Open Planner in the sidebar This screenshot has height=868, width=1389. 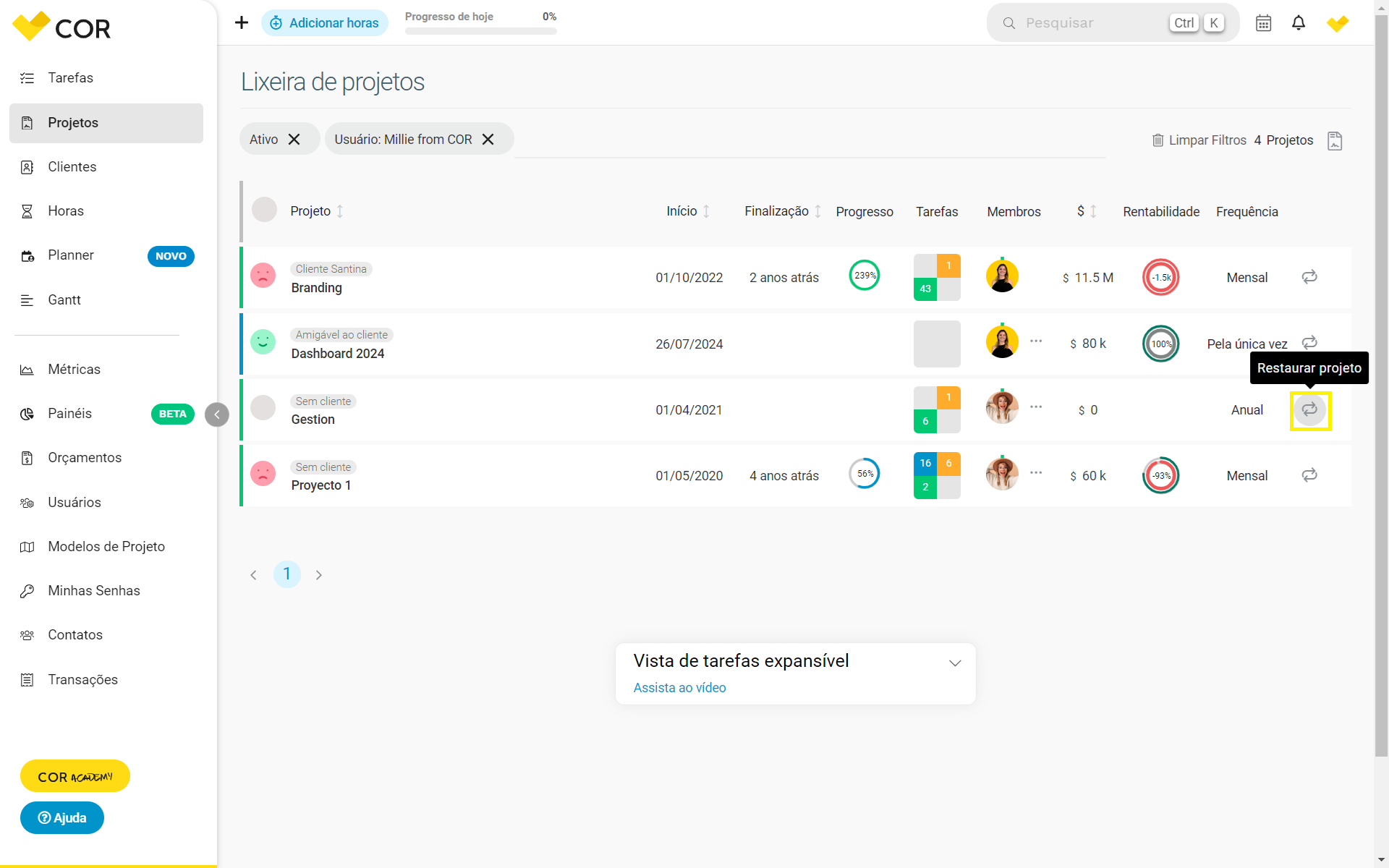pyautogui.click(x=106, y=255)
